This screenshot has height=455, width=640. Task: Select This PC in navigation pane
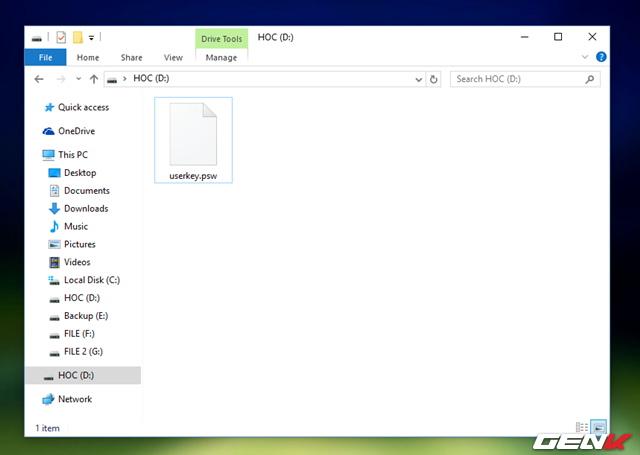click(x=73, y=155)
